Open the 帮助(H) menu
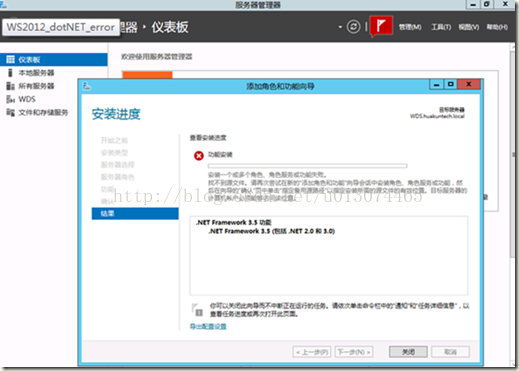 coord(497,27)
